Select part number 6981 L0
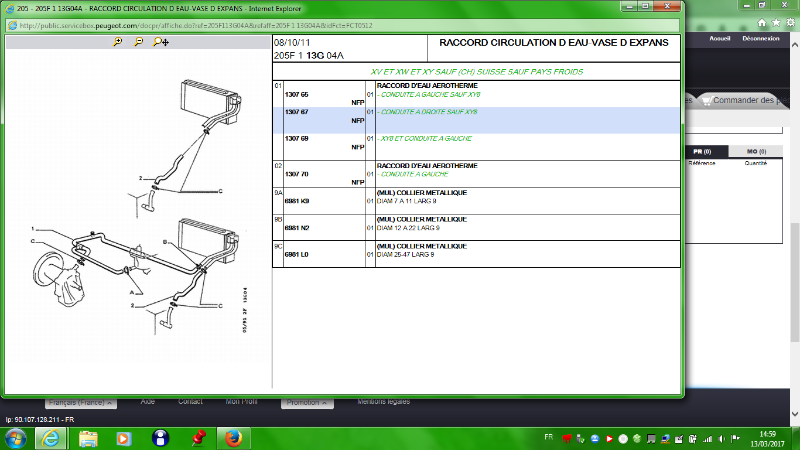 click(x=296, y=254)
